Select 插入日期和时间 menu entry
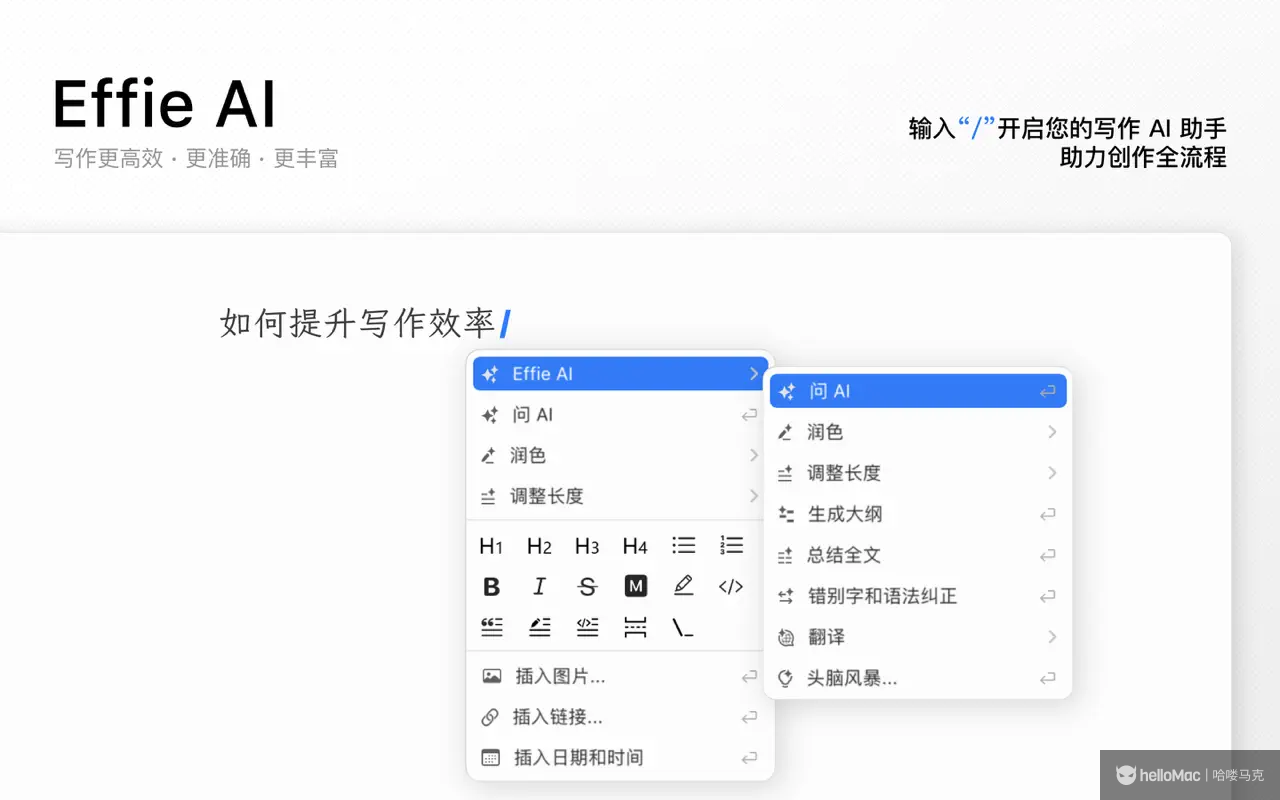 click(620, 758)
